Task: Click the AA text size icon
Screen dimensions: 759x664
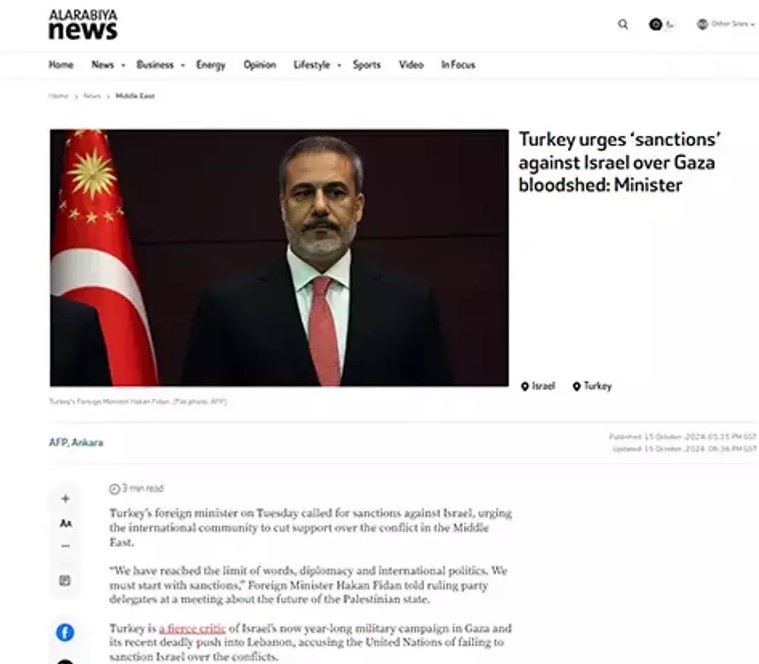Action: 65,523
